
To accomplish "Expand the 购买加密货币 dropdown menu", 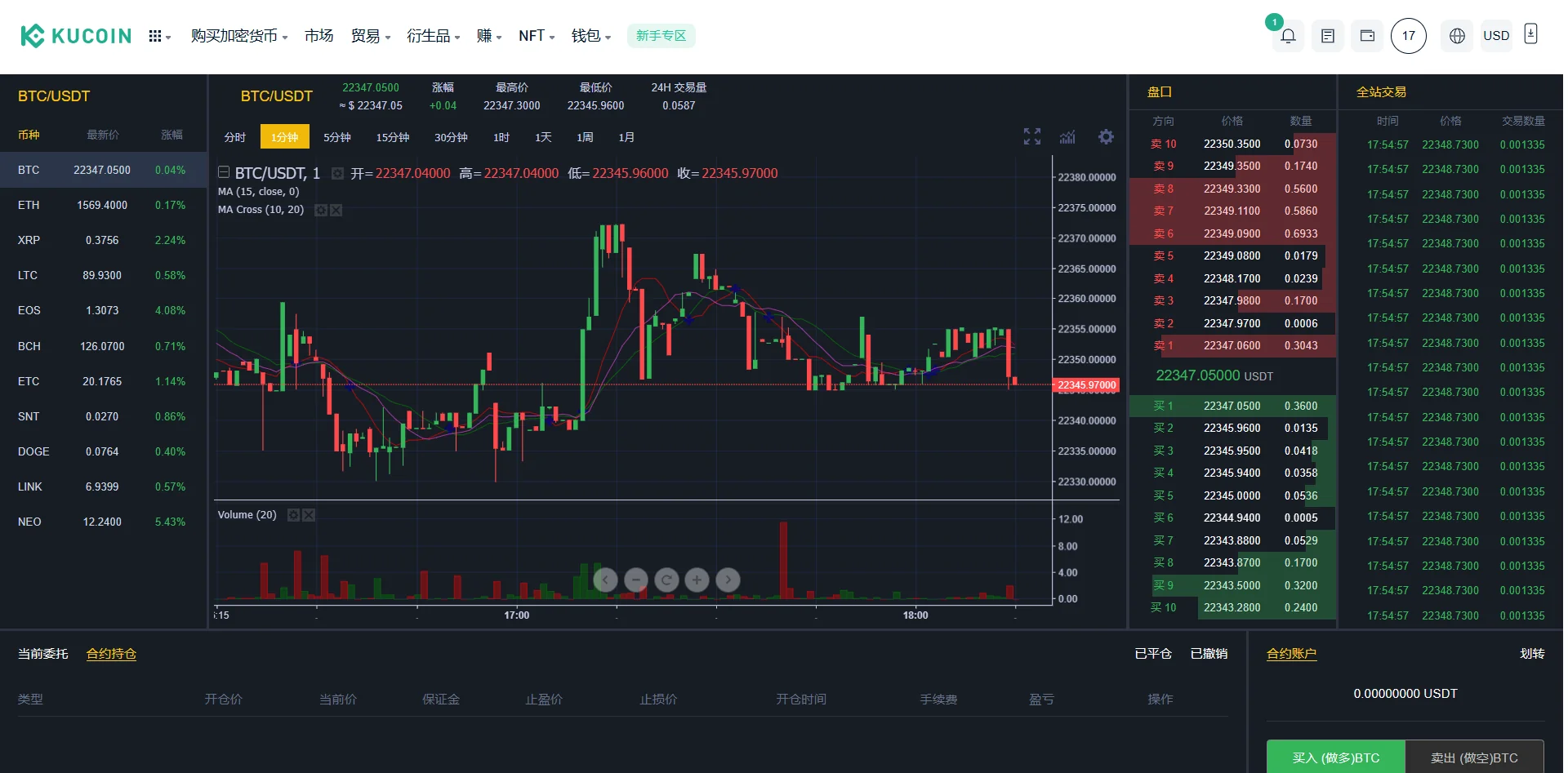I will 238,36.
